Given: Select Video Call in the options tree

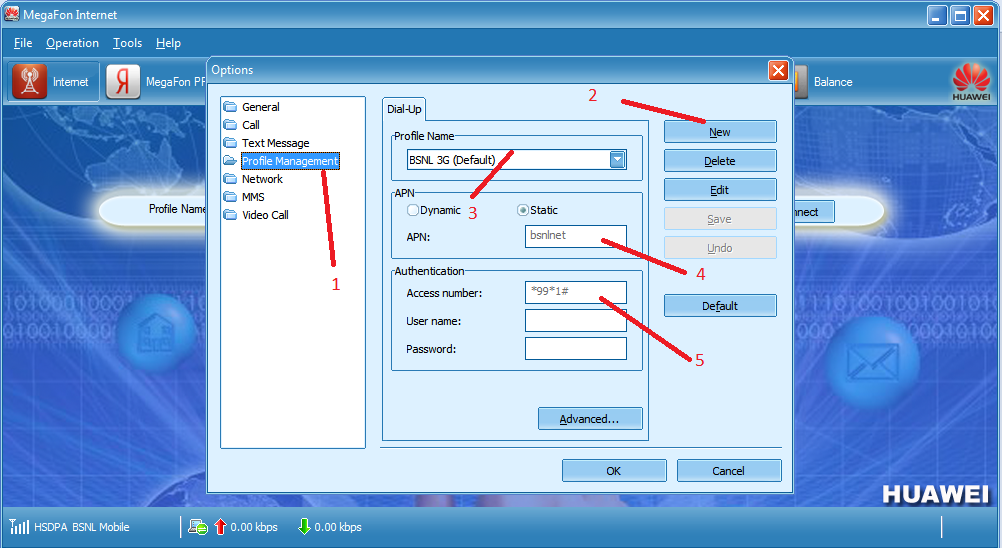Looking at the screenshot, I should click(x=265, y=215).
